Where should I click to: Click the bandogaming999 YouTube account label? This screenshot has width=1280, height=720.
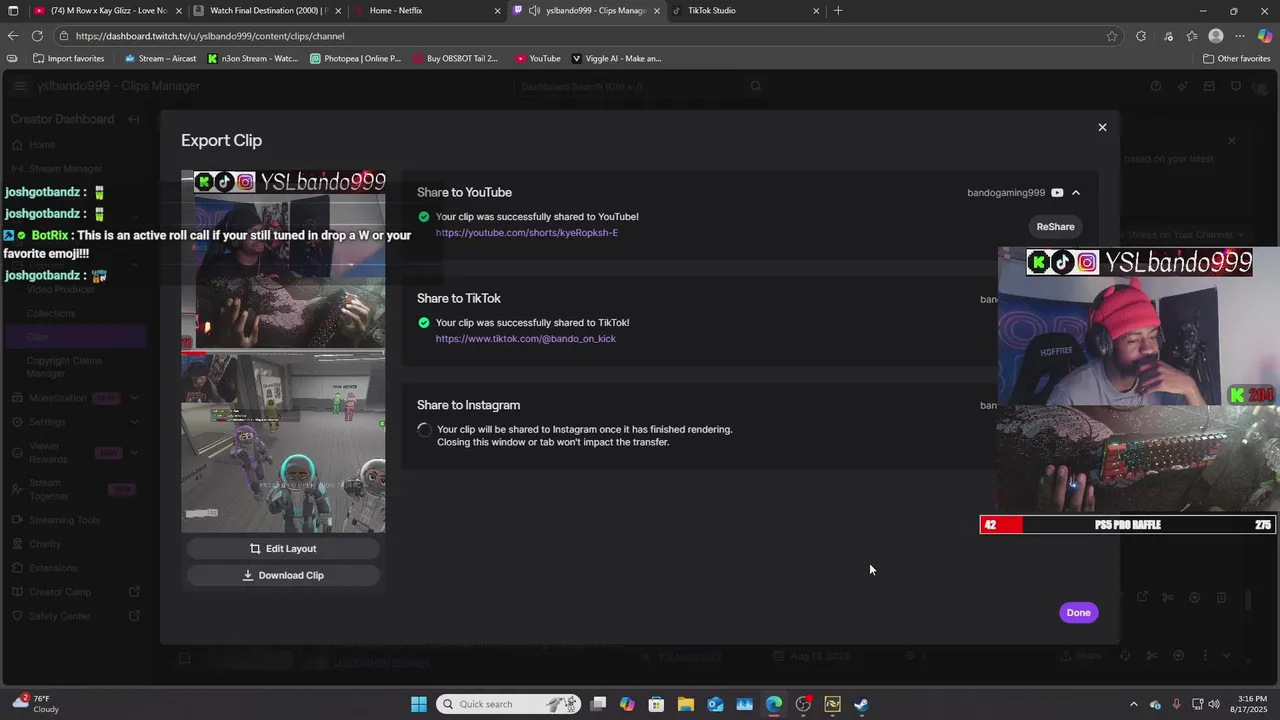1006,193
